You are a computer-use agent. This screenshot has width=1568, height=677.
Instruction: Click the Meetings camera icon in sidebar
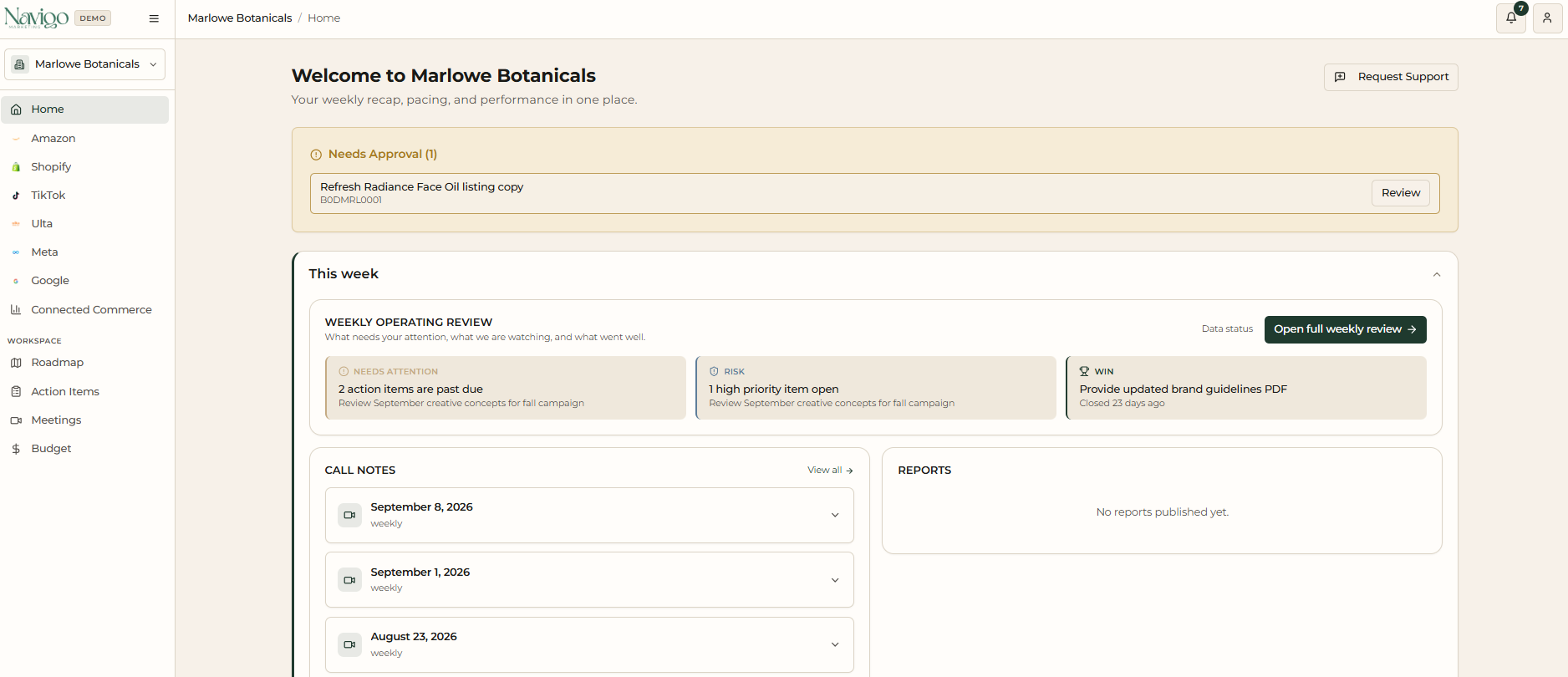[16, 420]
